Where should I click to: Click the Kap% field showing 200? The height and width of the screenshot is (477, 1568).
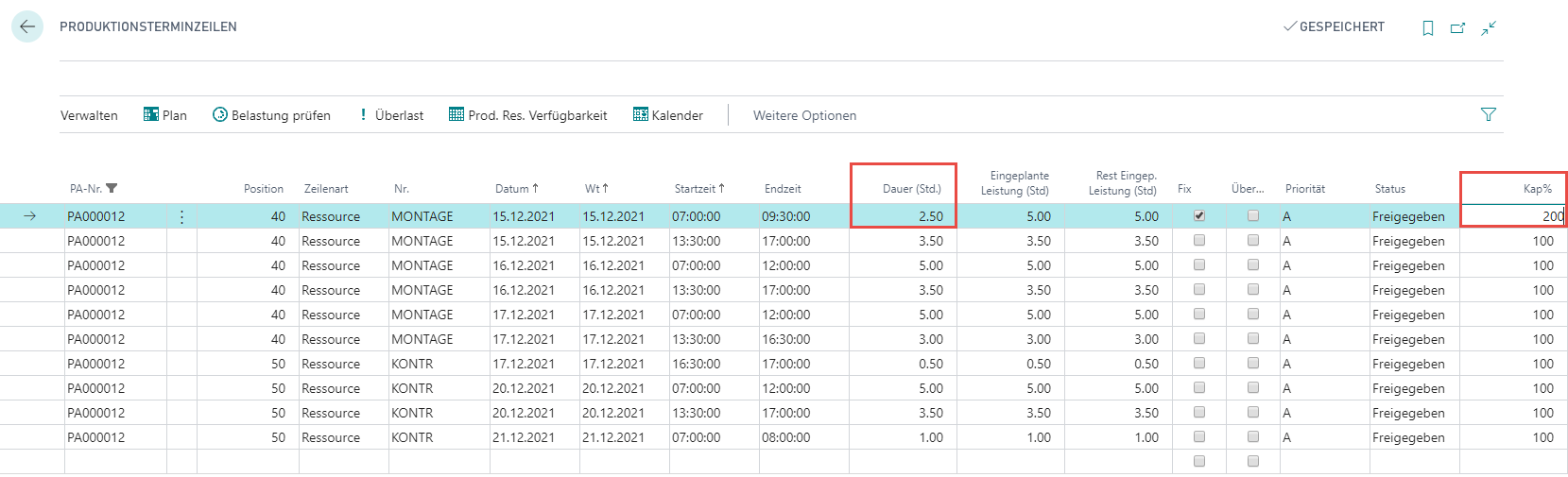[1512, 216]
